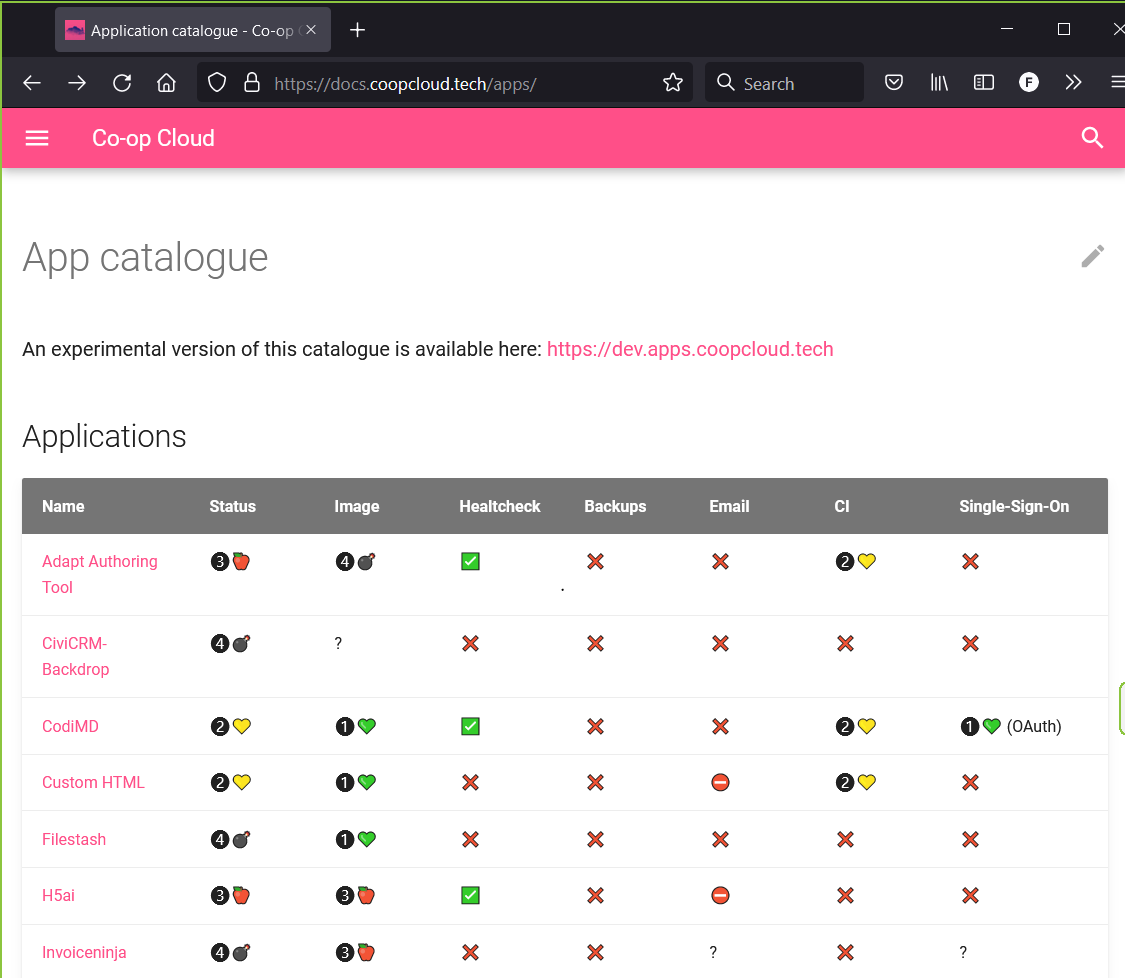Viewport: 1125px width, 978px height.
Task: Edit this page using the pencil icon
Action: (1093, 256)
